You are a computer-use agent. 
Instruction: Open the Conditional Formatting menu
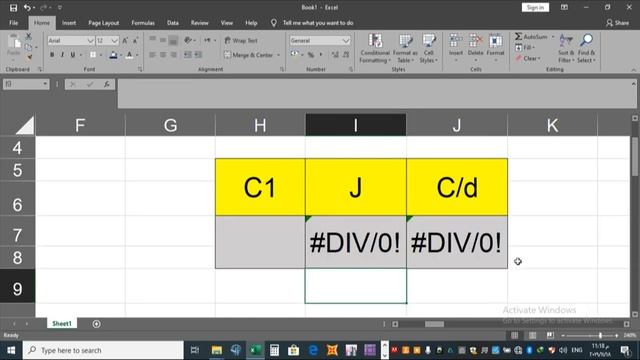(x=375, y=48)
